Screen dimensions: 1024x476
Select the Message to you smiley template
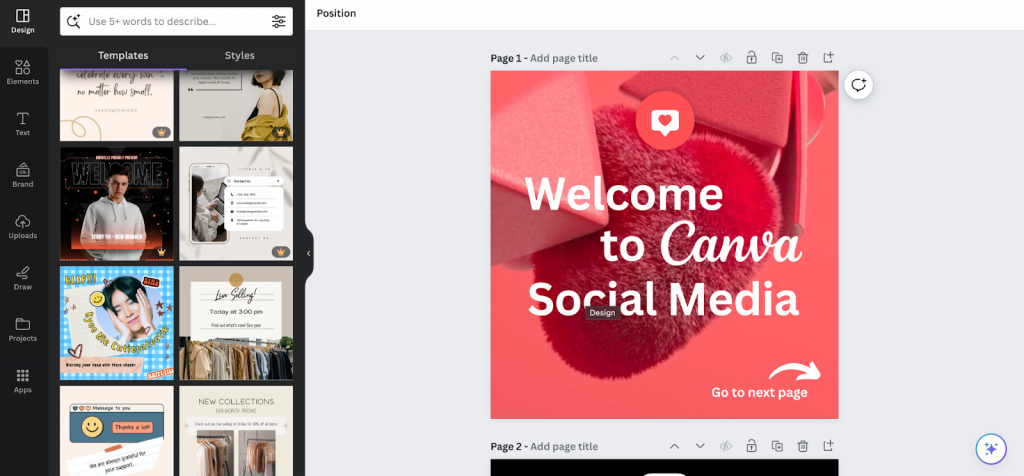[x=117, y=431]
